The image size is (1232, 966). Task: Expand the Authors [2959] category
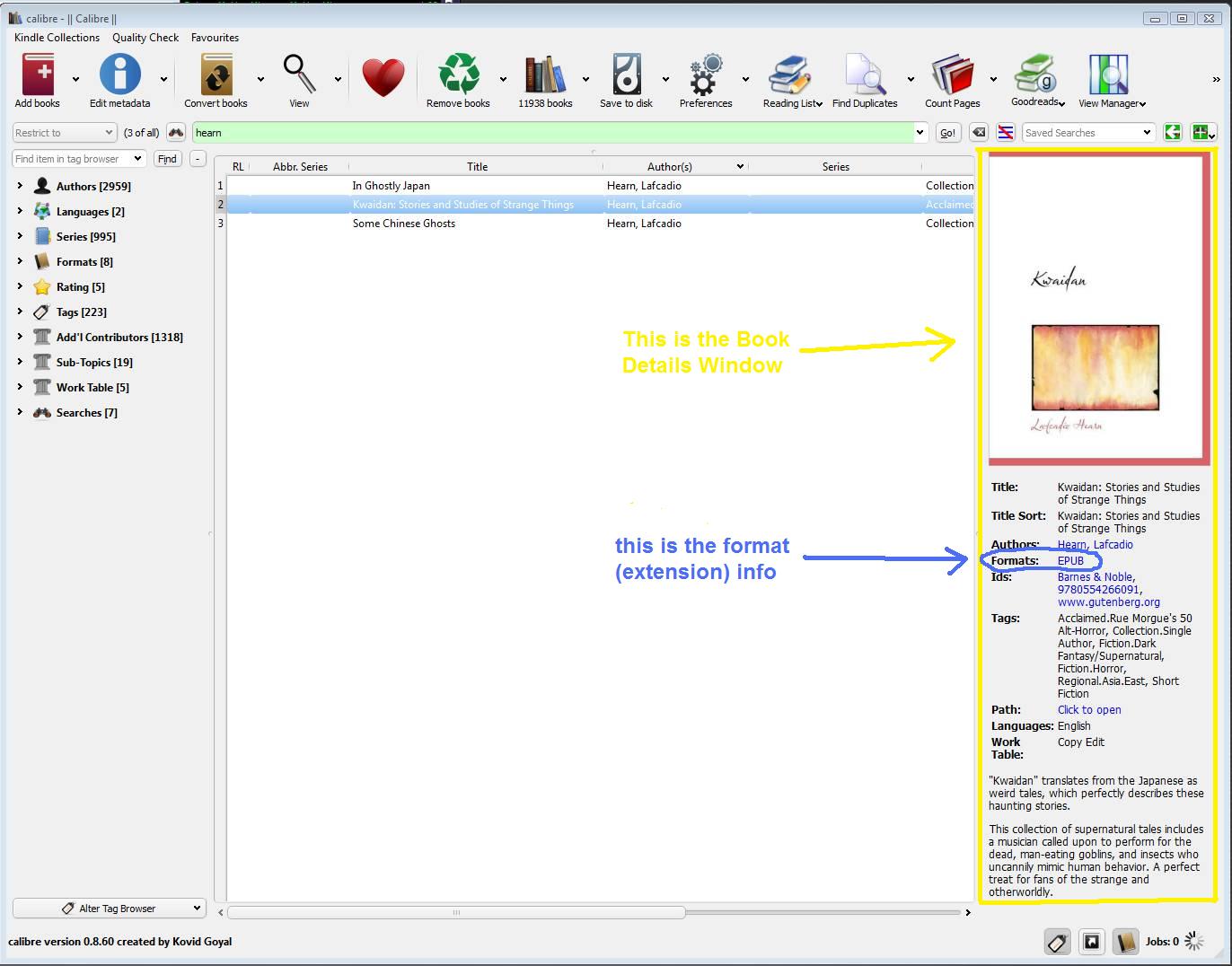(x=20, y=186)
